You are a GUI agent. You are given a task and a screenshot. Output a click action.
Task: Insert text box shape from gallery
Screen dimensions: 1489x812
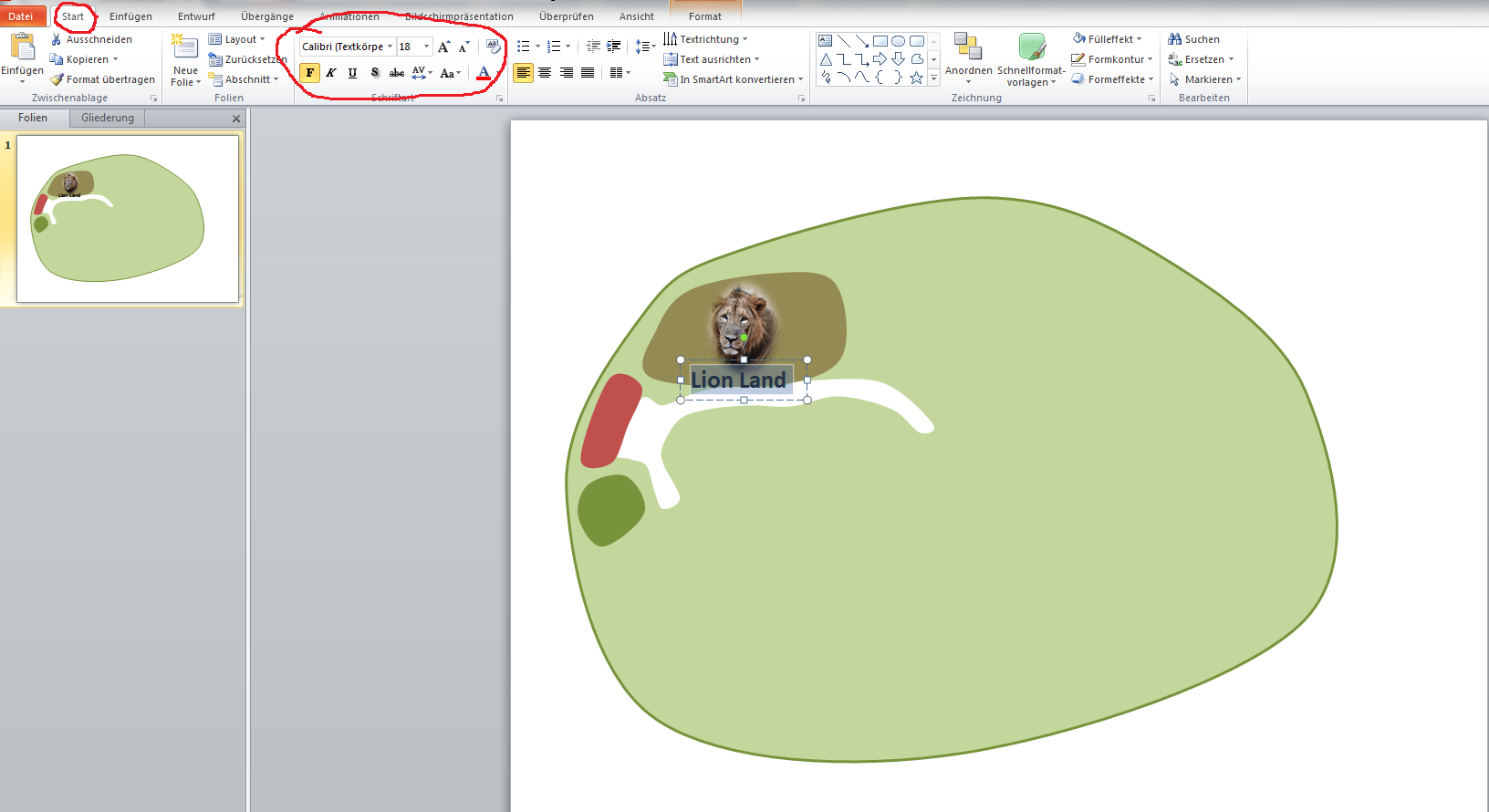[x=826, y=41]
